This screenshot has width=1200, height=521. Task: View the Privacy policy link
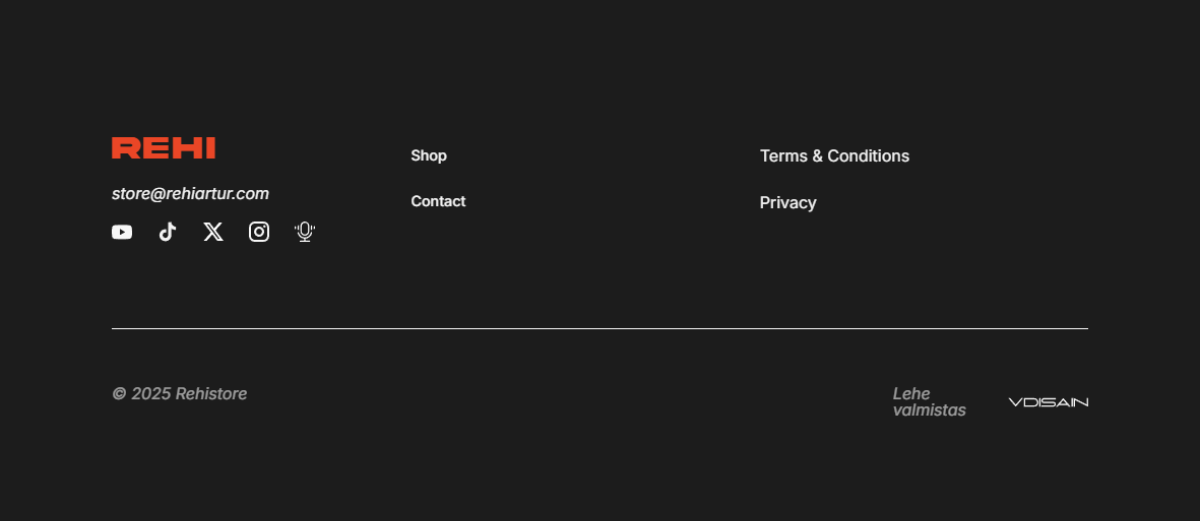coord(788,203)
